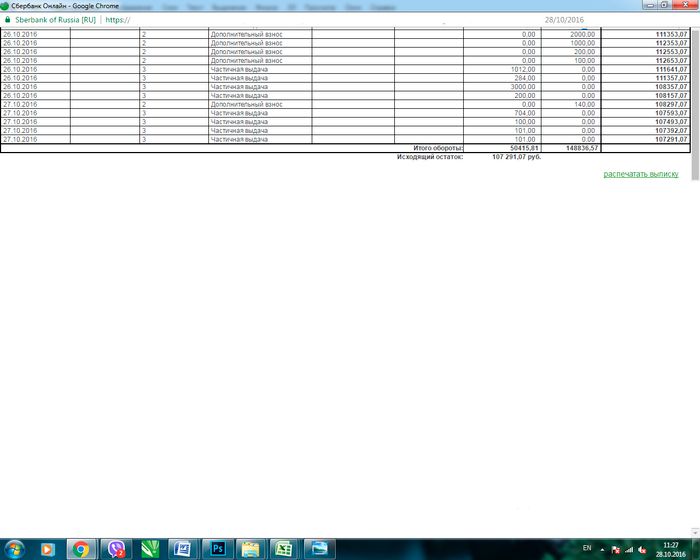Show hidden tray icons arrow
The width and height of the screenshot is (700, 560).
[602, 550]
